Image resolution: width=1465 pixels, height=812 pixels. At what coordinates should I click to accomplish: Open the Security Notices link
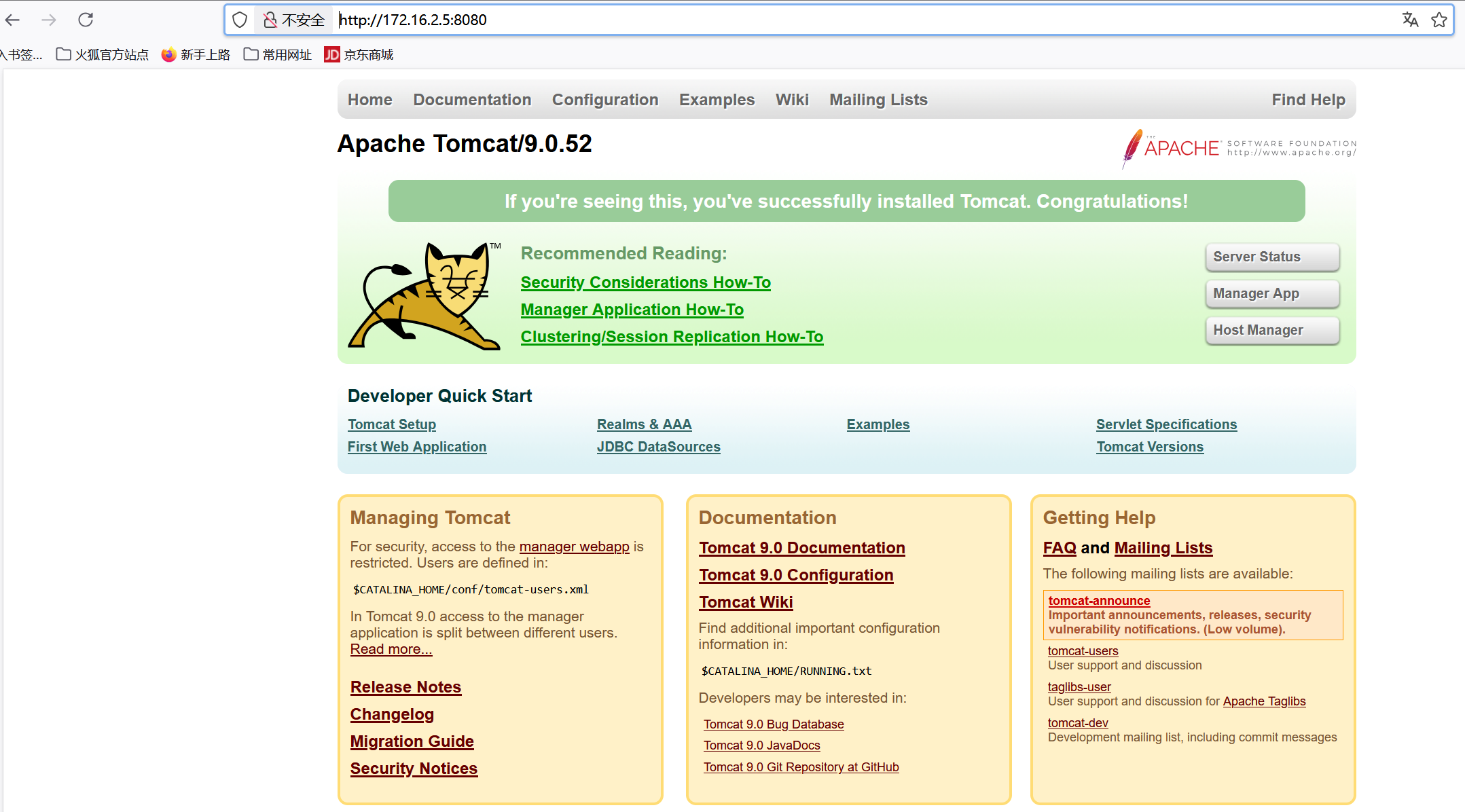(414, 769)
